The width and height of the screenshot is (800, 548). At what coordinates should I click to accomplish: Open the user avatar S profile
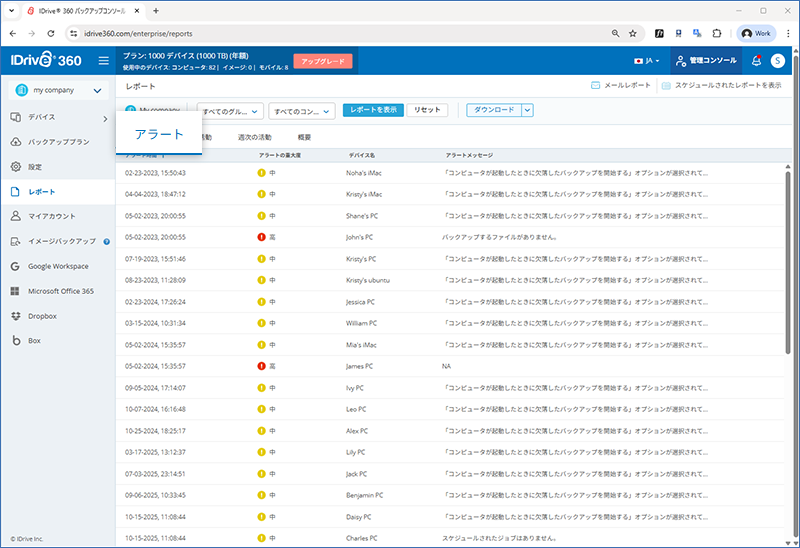[x=778, y=61]
